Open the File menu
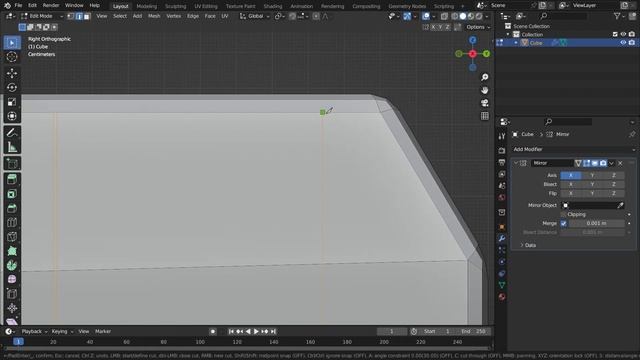 18,5
